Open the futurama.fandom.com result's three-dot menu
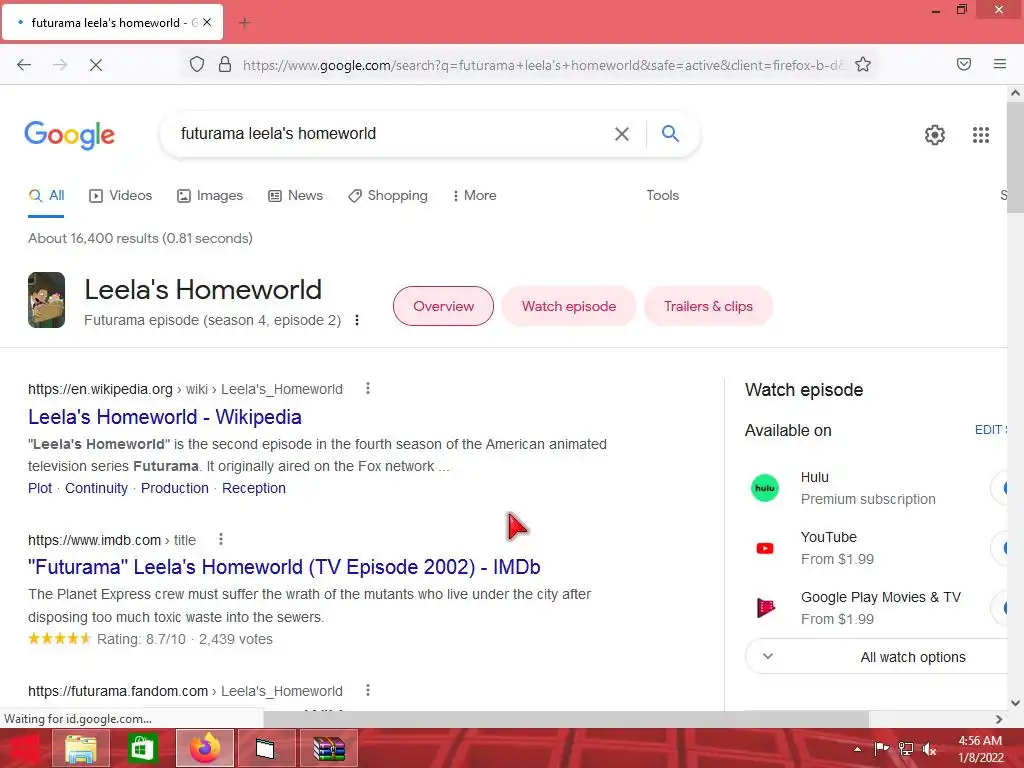1024x768 pixels. point(368,690)
